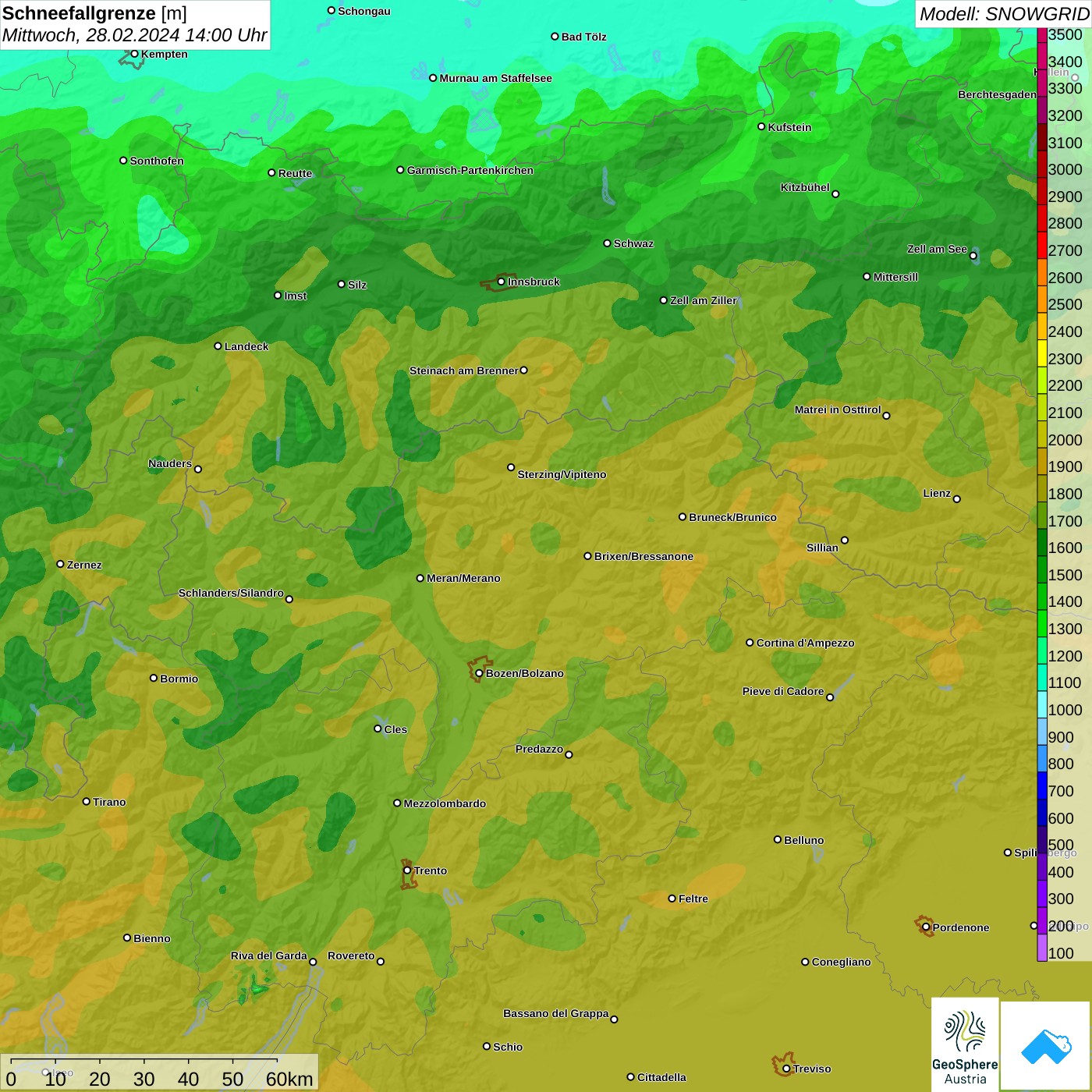Select the Schwaz marker dot

coord(607,243)
